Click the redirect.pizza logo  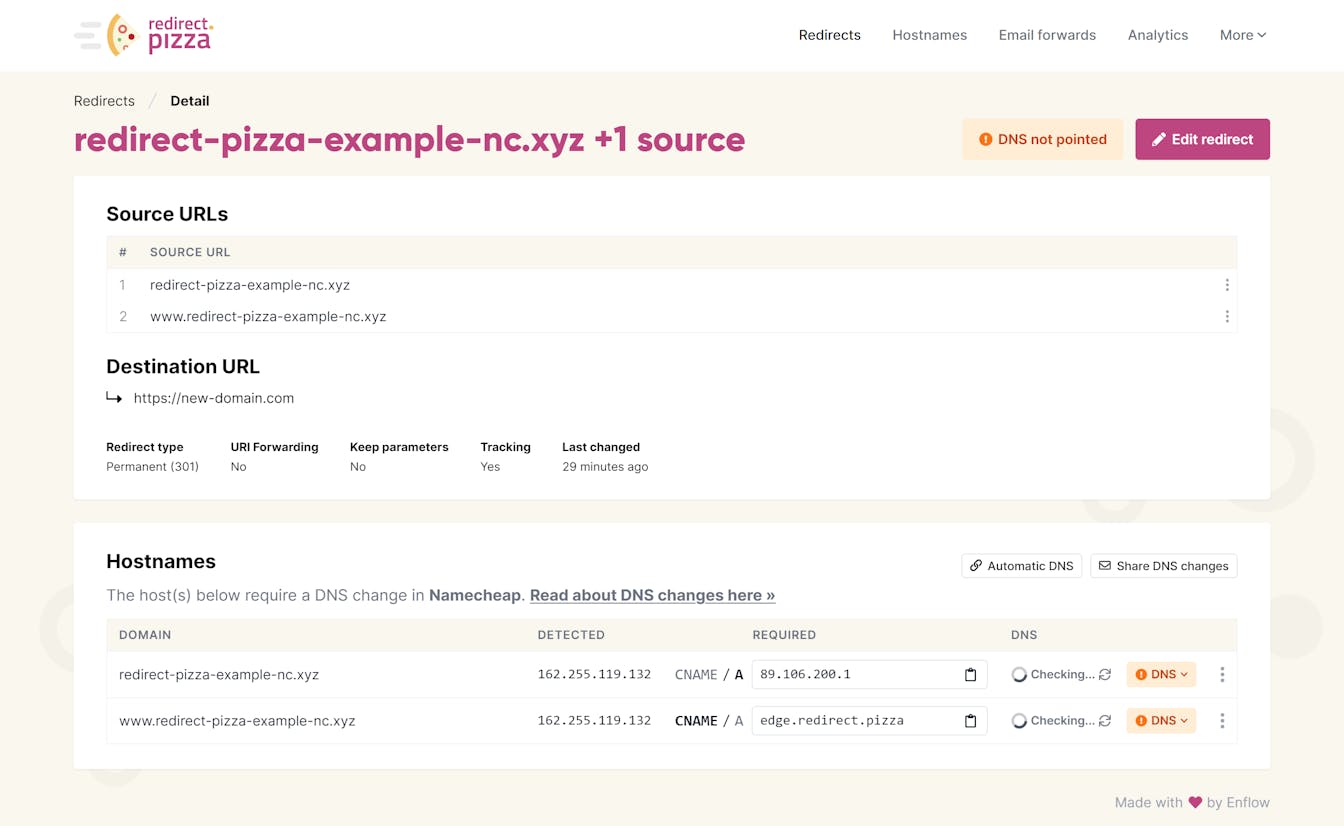coord(145,35)
